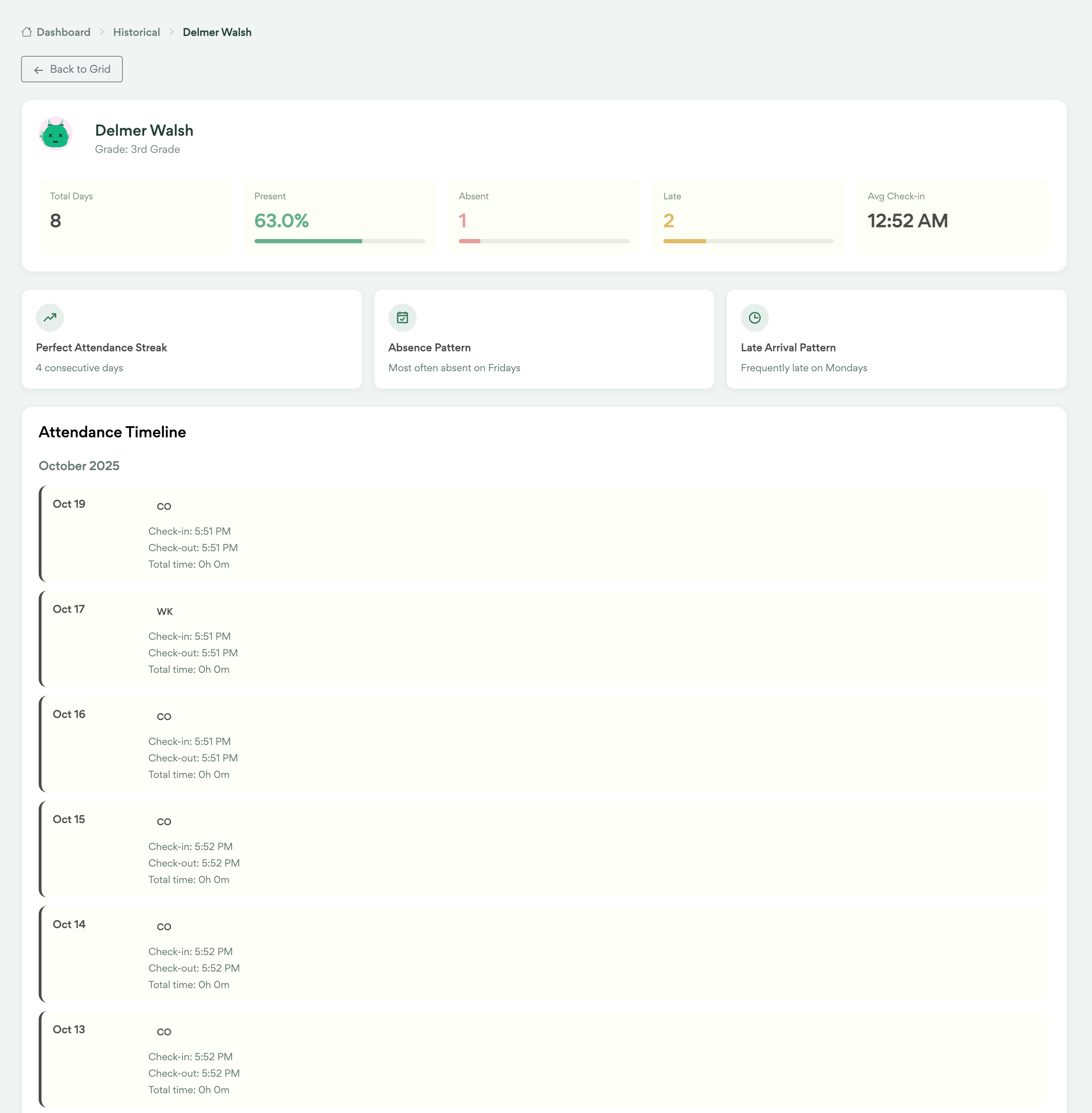Click the Dashboard home icon
The height and width of the screenshot is (1113, 1092).
26,32
